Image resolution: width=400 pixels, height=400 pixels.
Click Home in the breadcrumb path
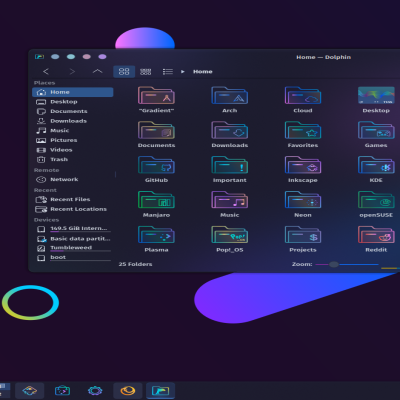(203, 71)
